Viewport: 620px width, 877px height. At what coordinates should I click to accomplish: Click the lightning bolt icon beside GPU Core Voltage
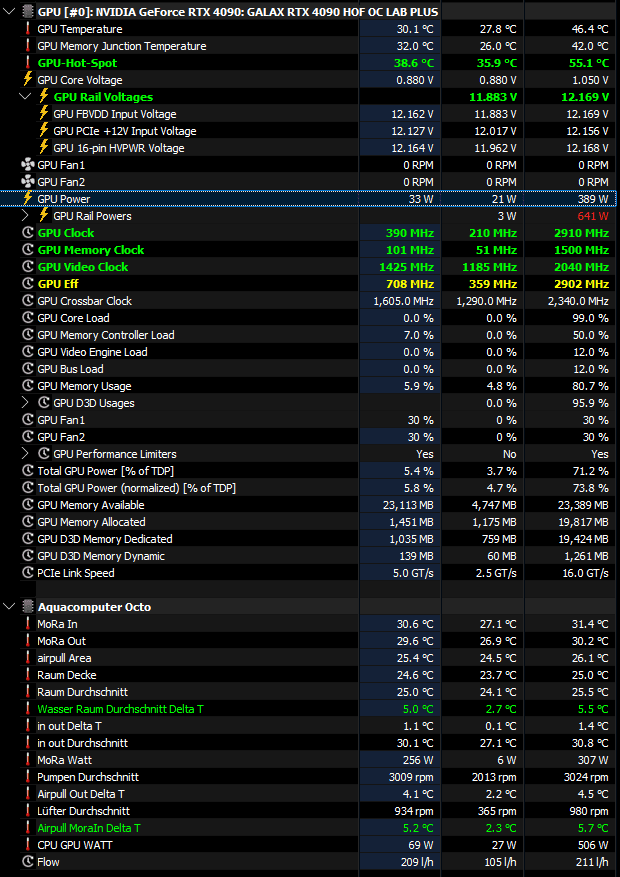click(x=27, y=79)
